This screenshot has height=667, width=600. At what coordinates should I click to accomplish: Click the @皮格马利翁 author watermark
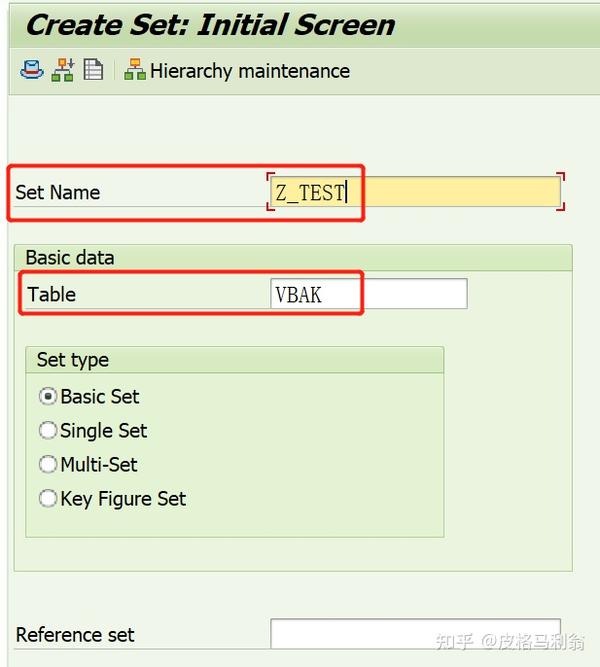532,642
